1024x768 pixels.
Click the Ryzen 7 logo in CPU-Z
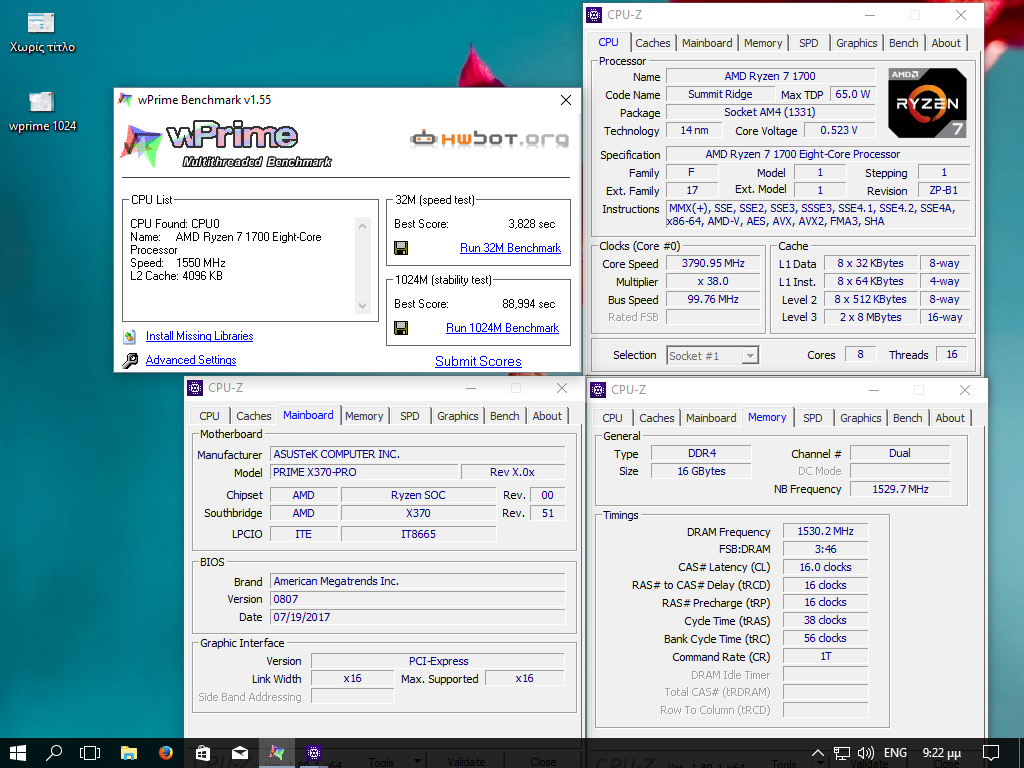(x=927, y=103)
